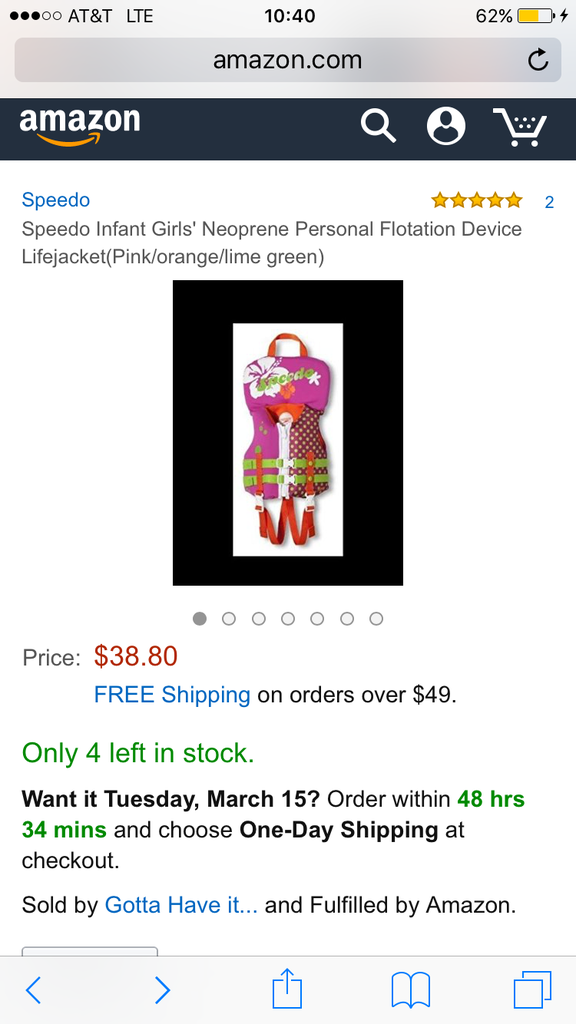The width and height of the screenshot is (576, 1024).
Task: Select the last image carousel dot
Action: [376, 618]
